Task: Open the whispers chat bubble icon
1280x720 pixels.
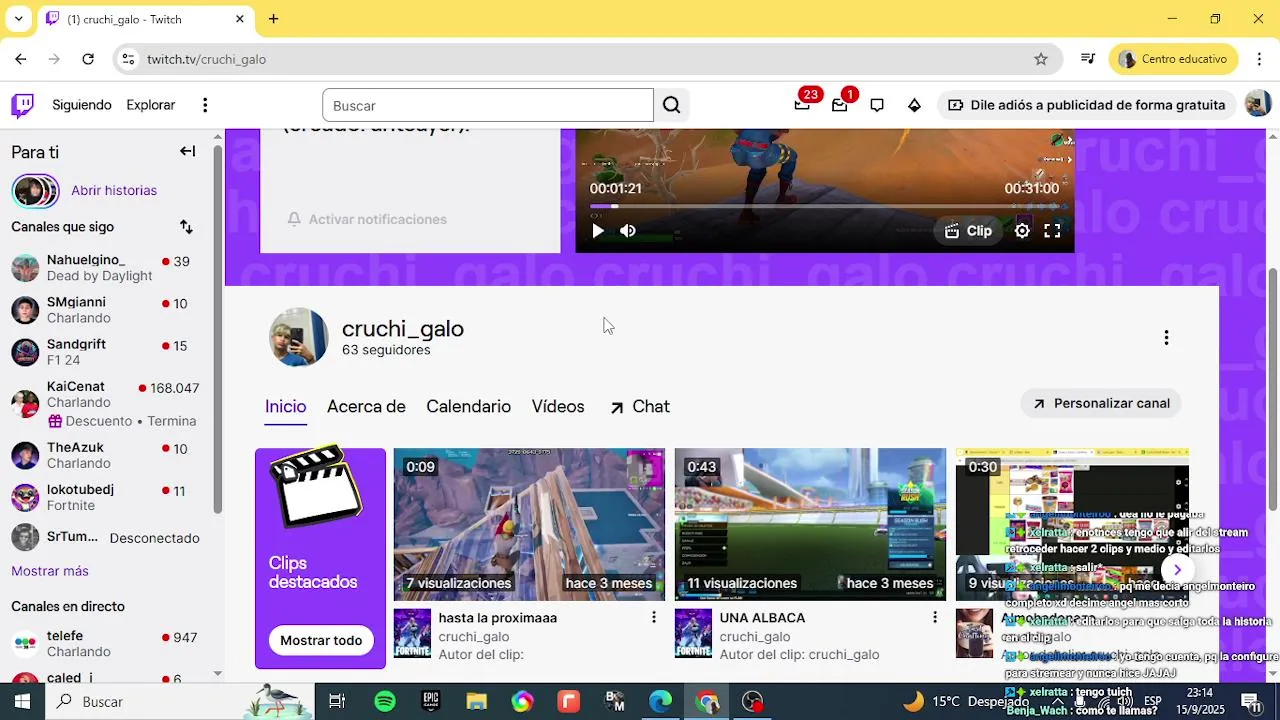Action: [x=877, y=105]
